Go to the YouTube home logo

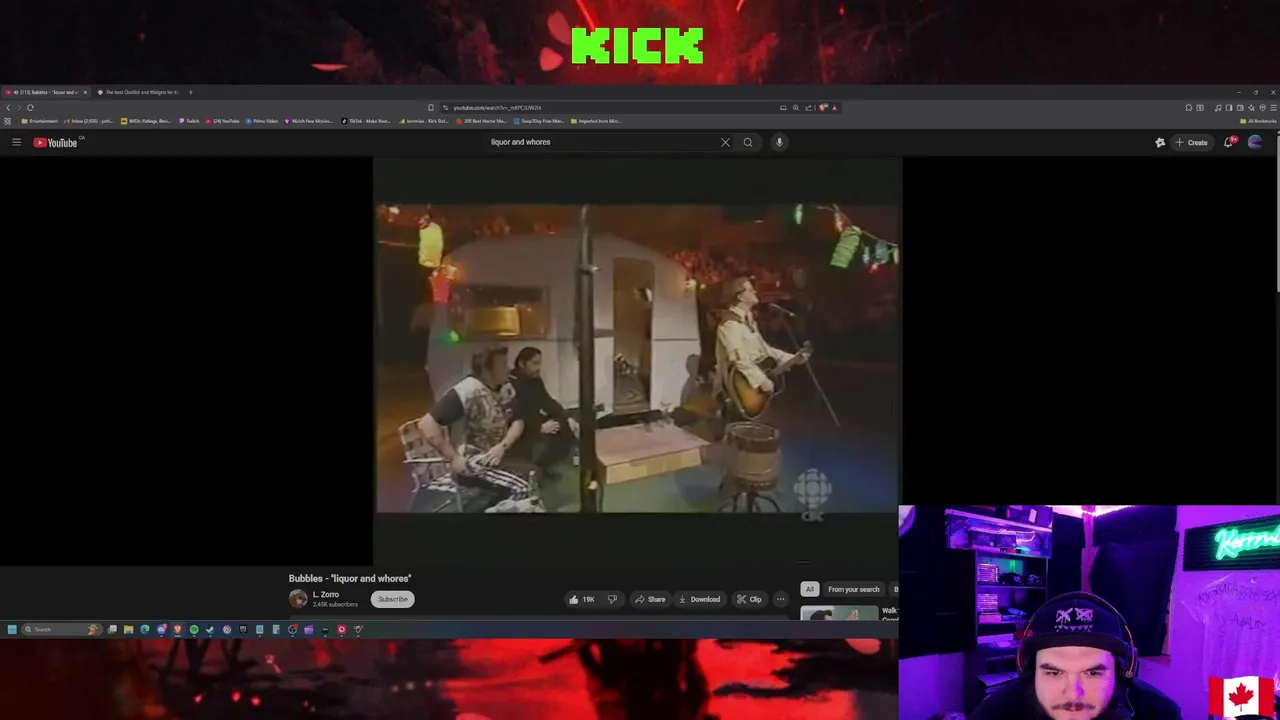(x=55, y=142)
